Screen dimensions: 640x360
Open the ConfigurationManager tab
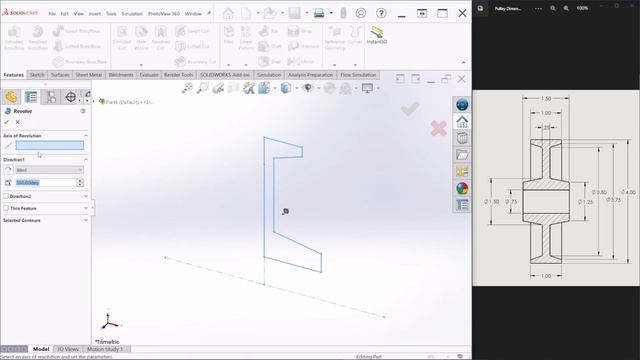(51, 97)
